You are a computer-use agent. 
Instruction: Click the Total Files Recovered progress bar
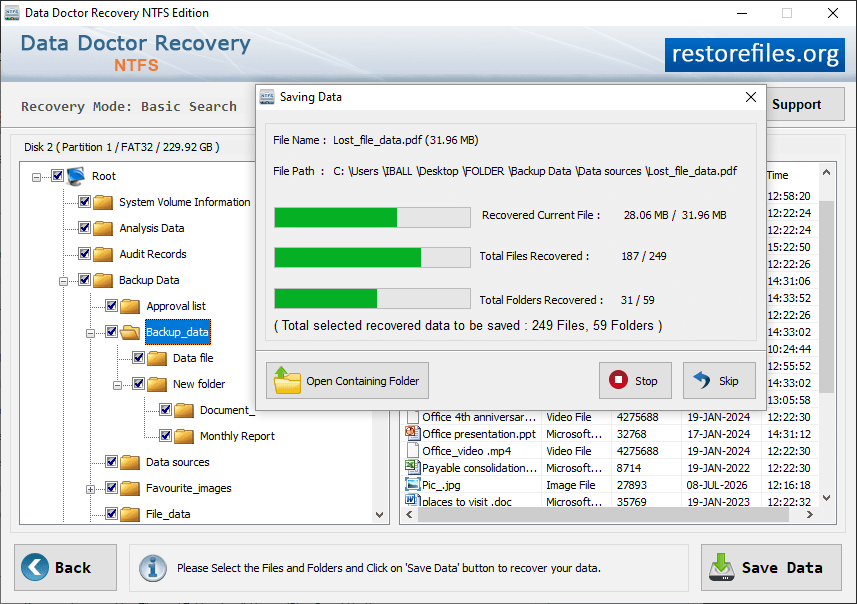(372, 257)
